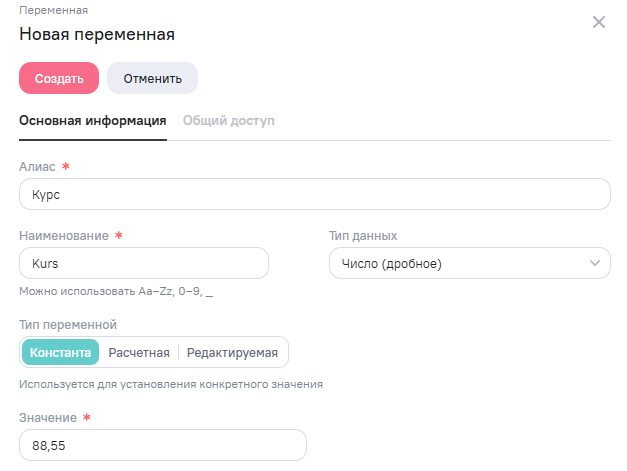The width and height of the screenshot is (627, 471).
Task: Focus the Алиас field containing Курс
Action: pyautogui.click(x=314, y=194)
